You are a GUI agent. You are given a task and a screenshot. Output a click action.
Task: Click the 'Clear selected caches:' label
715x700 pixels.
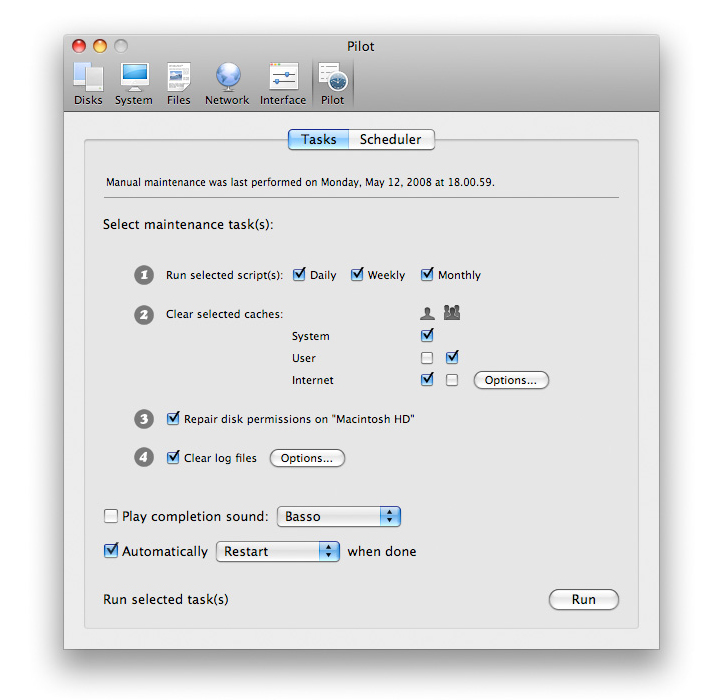click(224, 314)
